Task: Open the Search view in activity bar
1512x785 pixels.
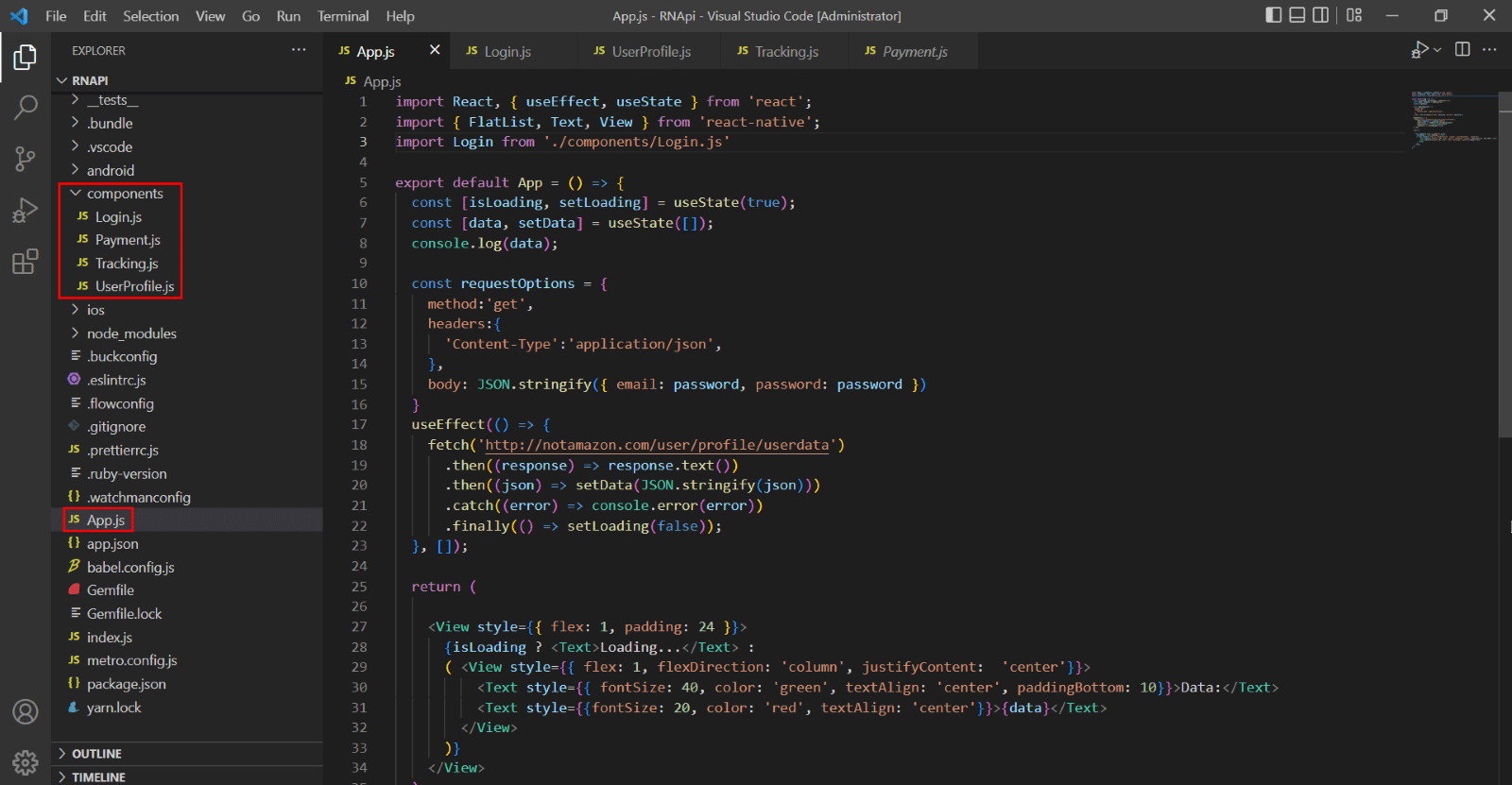Action: click(26, 108)
